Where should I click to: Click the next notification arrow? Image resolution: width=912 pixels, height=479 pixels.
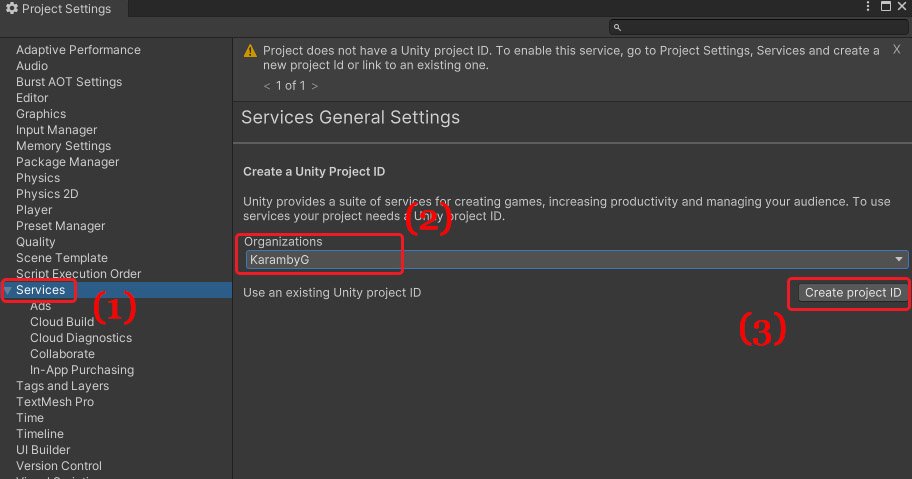coord(315,86)
